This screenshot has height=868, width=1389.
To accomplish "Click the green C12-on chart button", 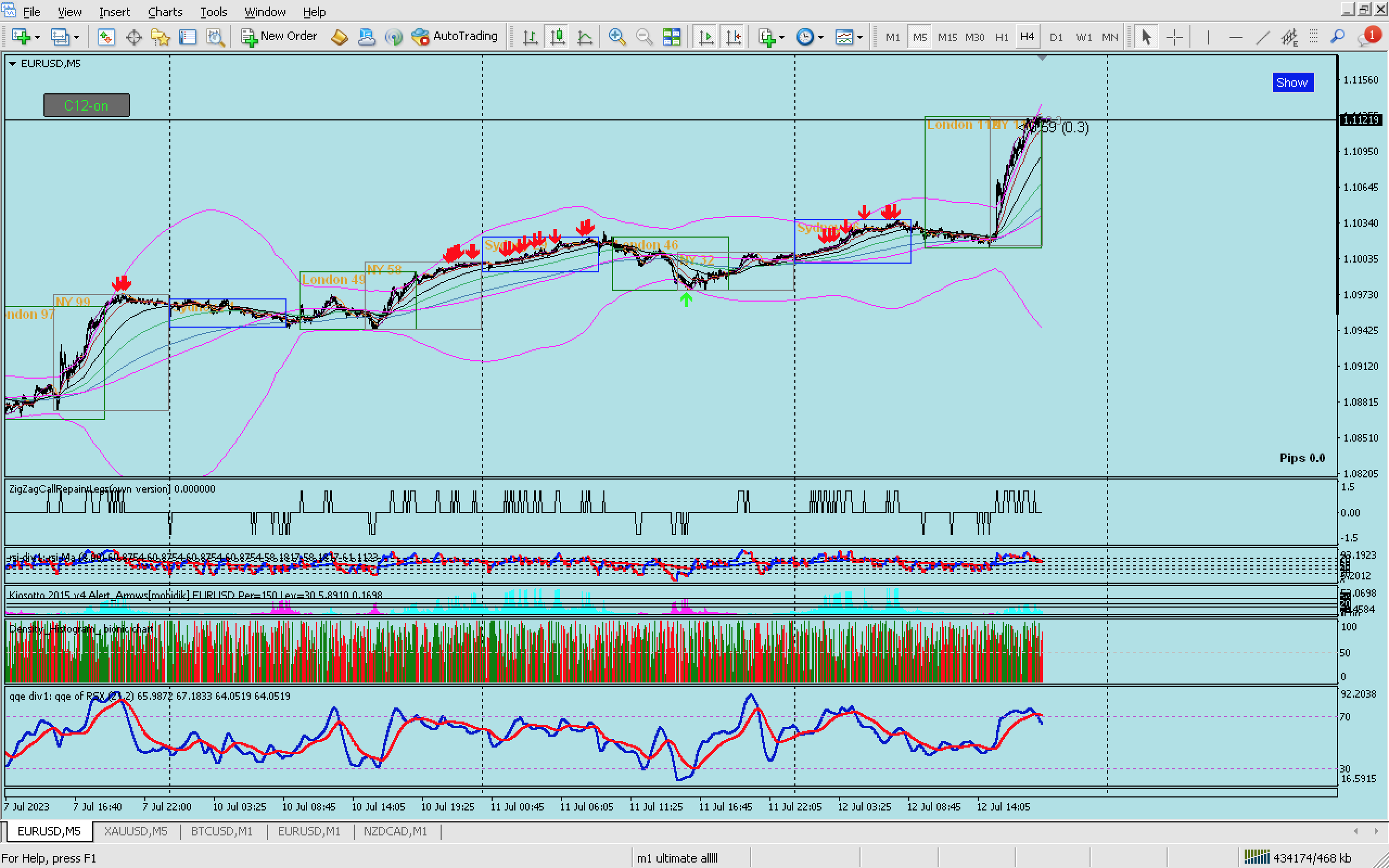I will (87, 106).
